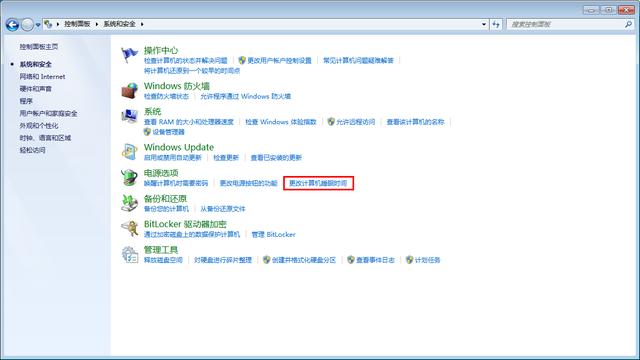This screenshot has width=640, height=360.
Task: Select 系统和安全 in the breadcrumb
Action: tap(119, 24)
